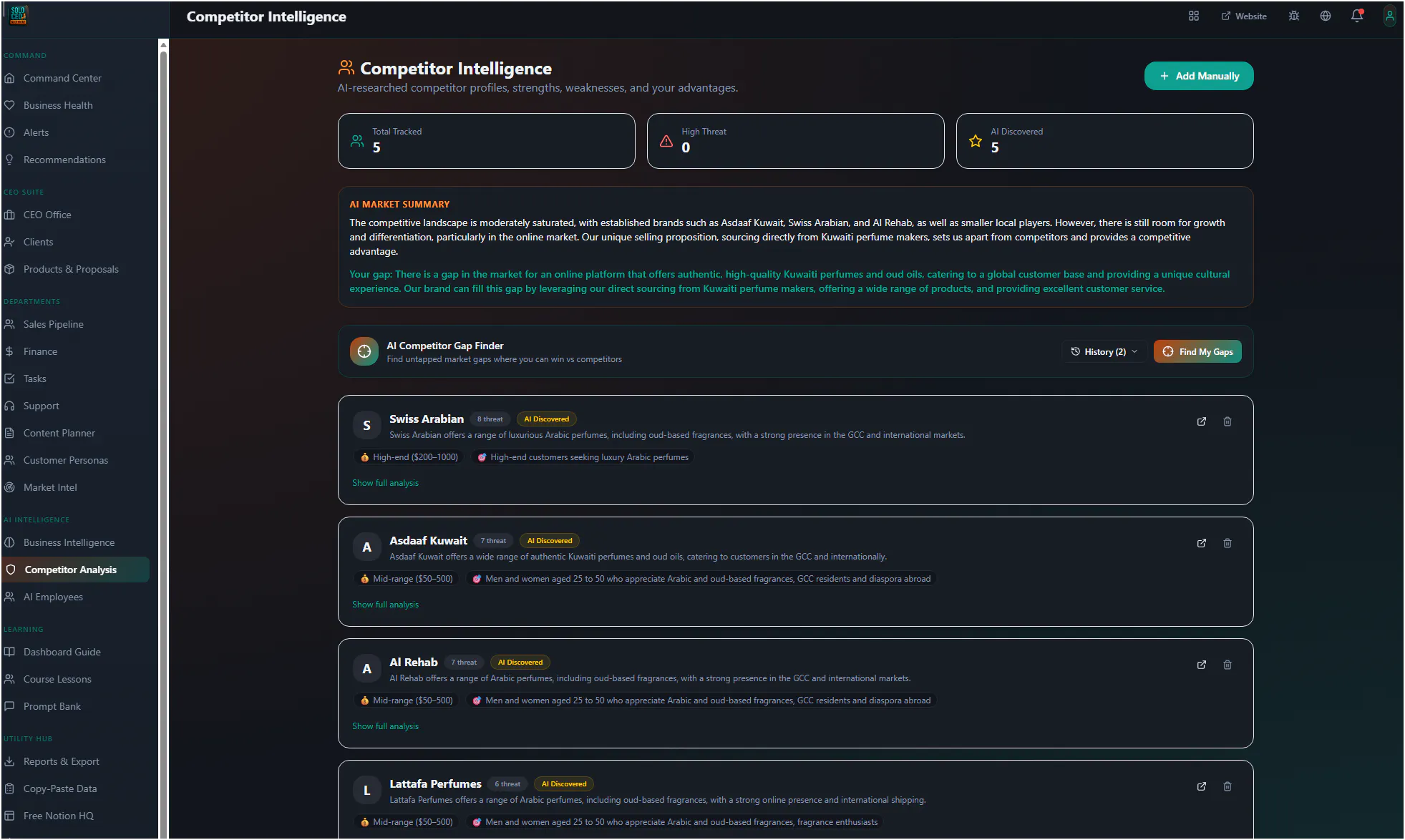
Task: Click the AI Competitor Gap Finder target icon
Action: coord(364,351)
